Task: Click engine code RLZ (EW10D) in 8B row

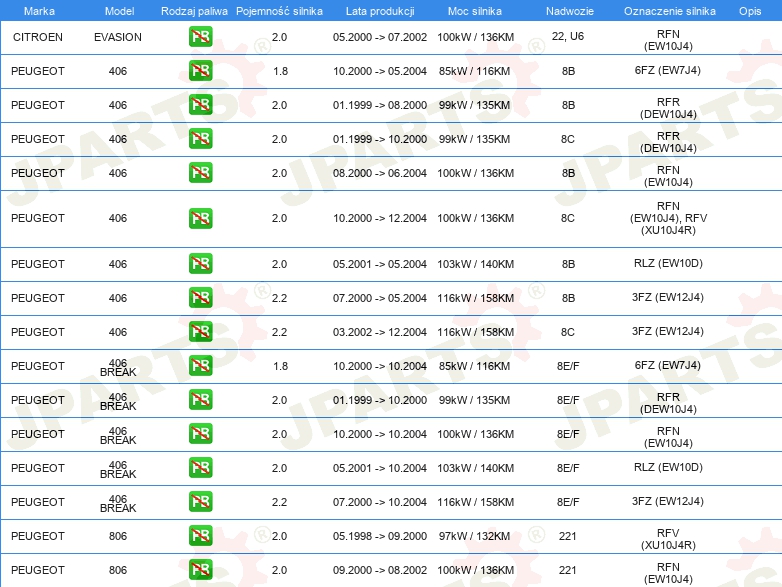Action: pos(668,263)
